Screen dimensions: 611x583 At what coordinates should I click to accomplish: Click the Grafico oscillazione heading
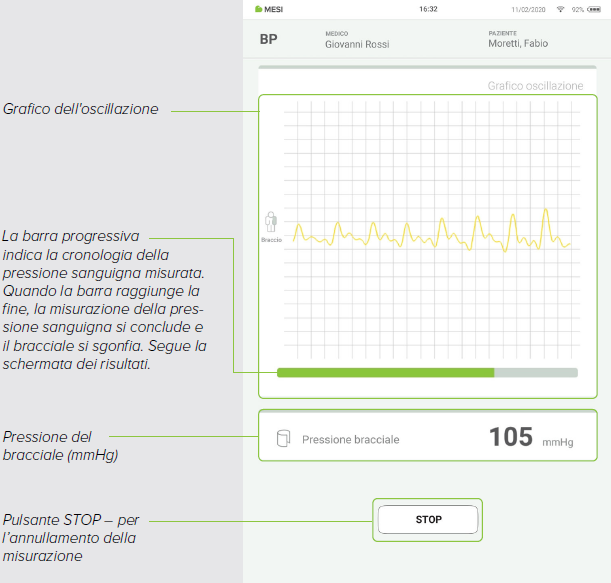point(535,86)
